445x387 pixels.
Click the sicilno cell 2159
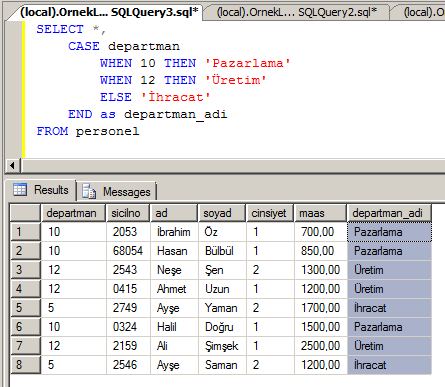click(129, 346)
